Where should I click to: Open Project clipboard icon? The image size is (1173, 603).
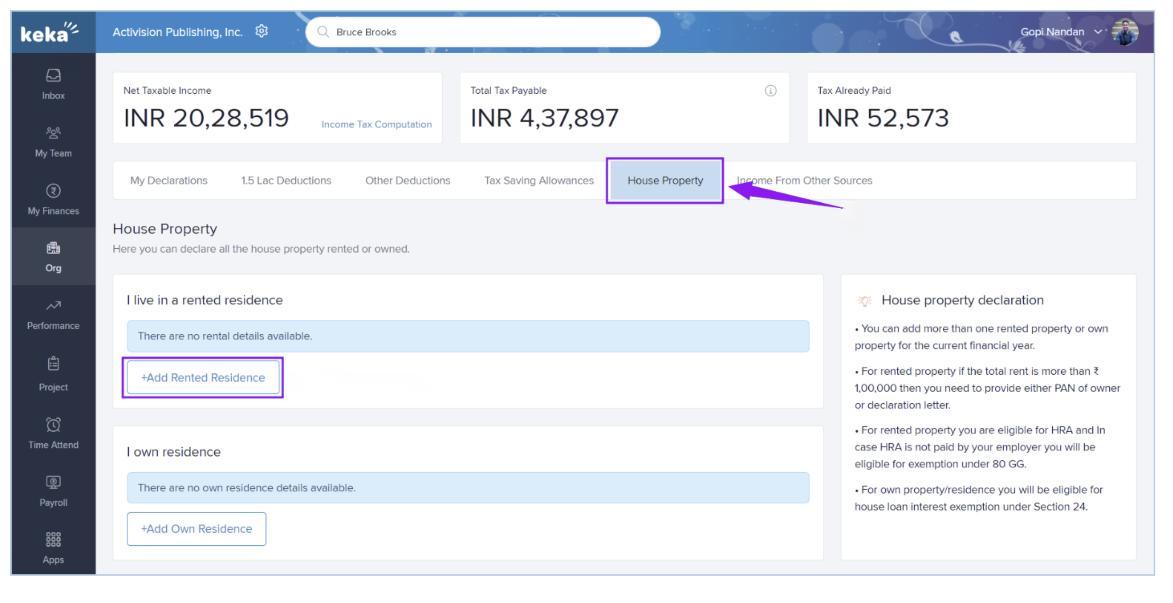click(x=53, y=365)
